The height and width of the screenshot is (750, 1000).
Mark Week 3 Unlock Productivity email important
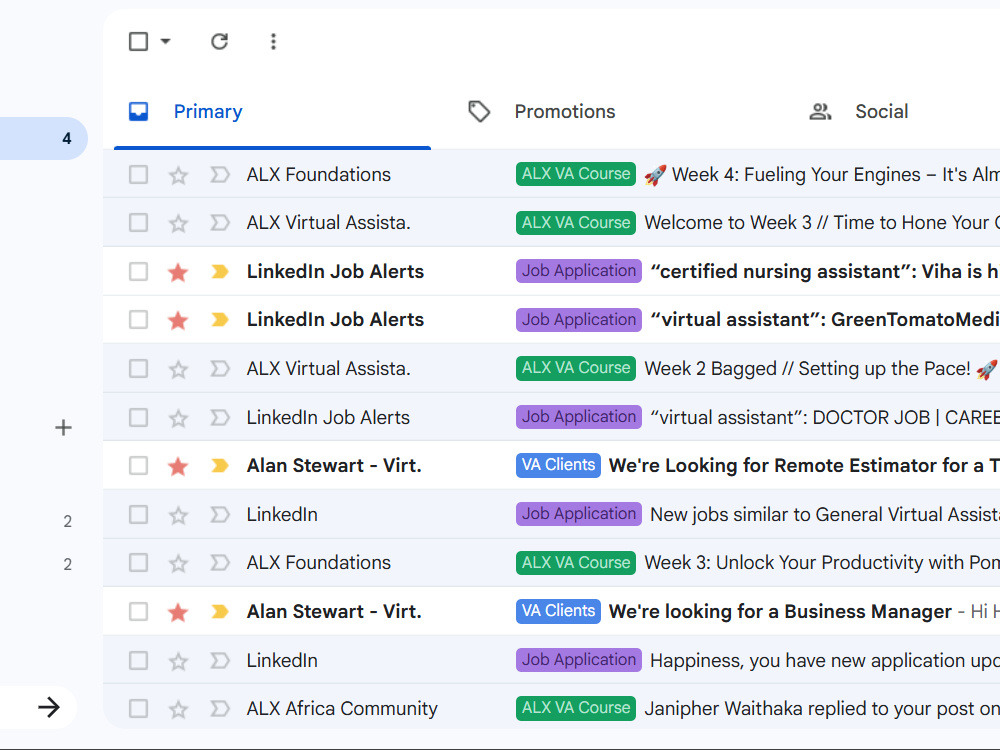coord(219,562)
